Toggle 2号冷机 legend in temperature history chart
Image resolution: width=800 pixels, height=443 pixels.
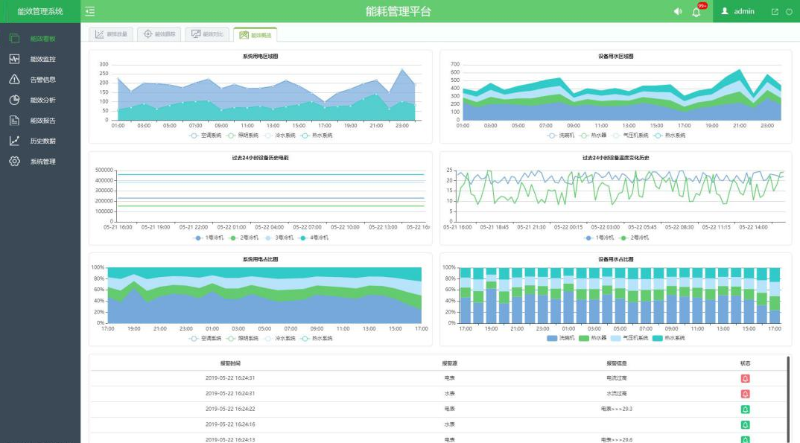coord(635,238)
